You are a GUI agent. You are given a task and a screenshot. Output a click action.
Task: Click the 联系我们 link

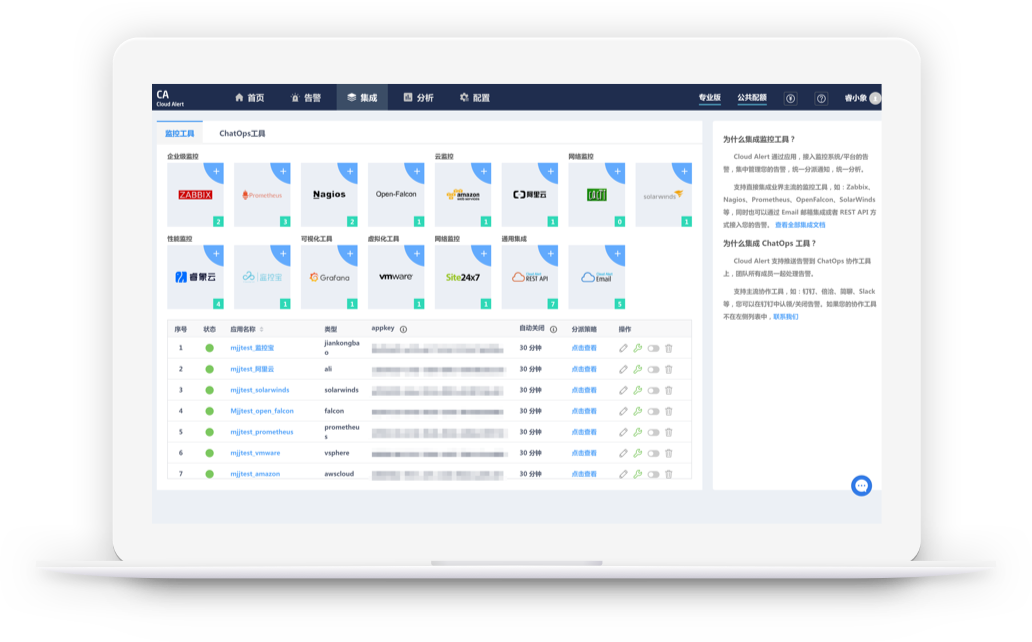(786, 317)
